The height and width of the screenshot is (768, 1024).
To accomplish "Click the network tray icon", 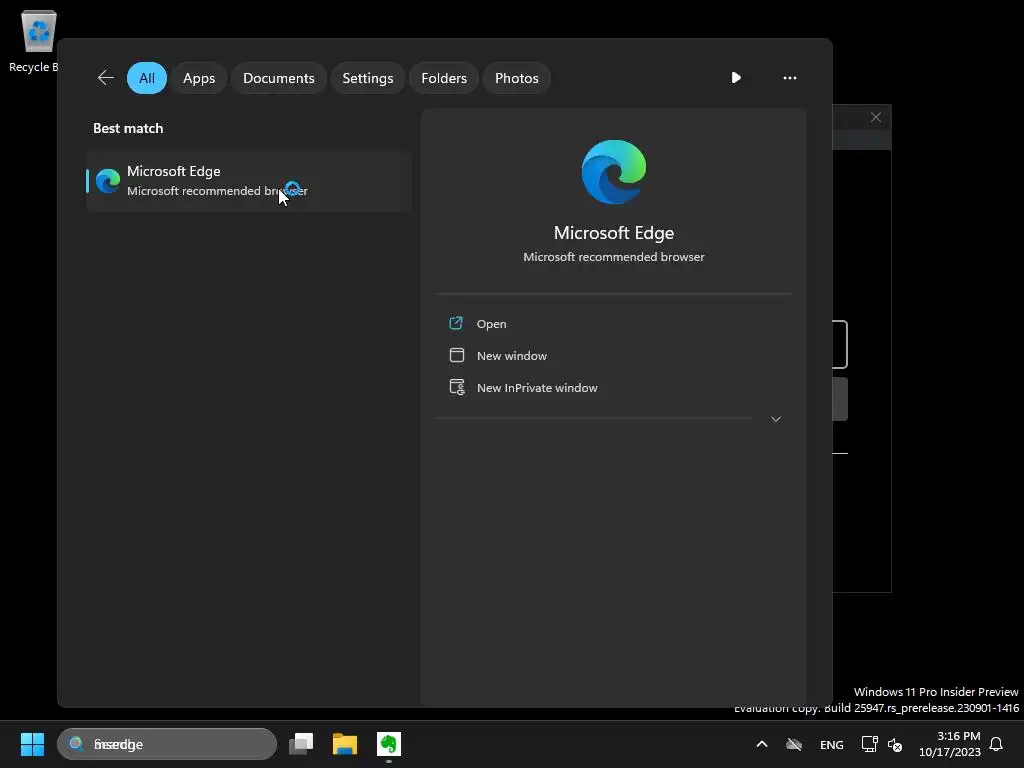I will click(869, 744).
